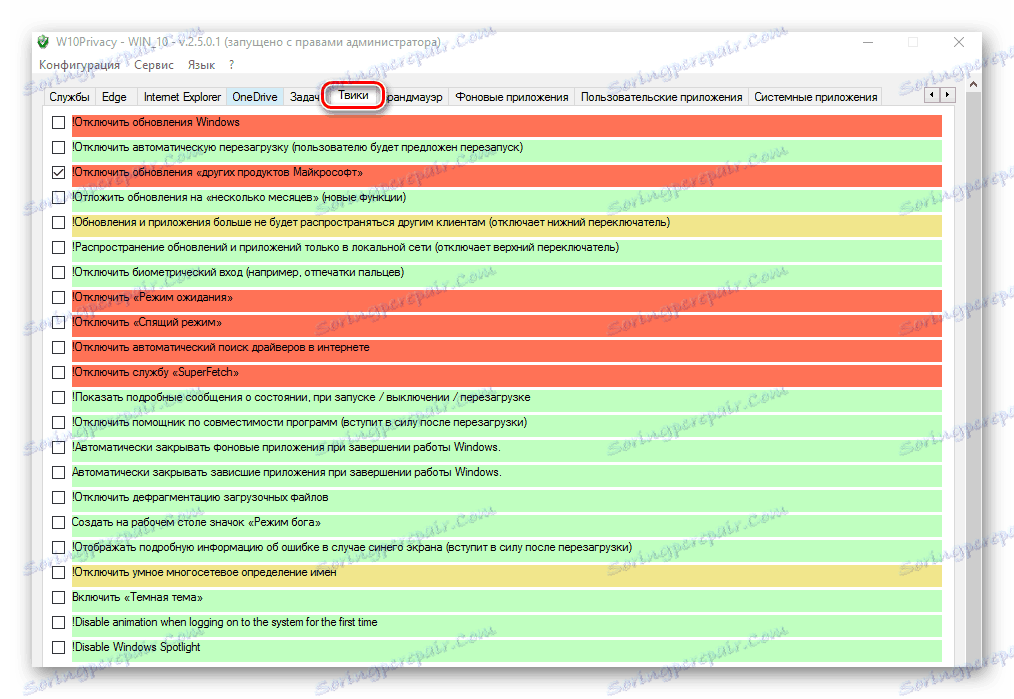Switch to the Задачи tab
Screen dimensions: 1014x699
(304, 97)
